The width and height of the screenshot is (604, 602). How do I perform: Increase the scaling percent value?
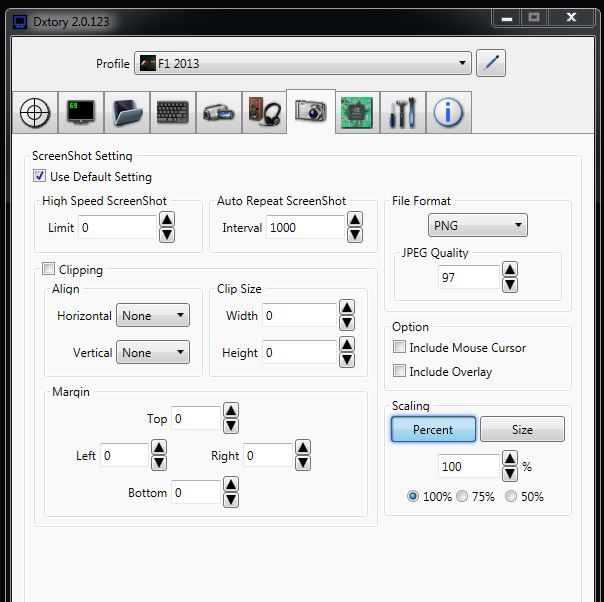[x=510, y=458]
